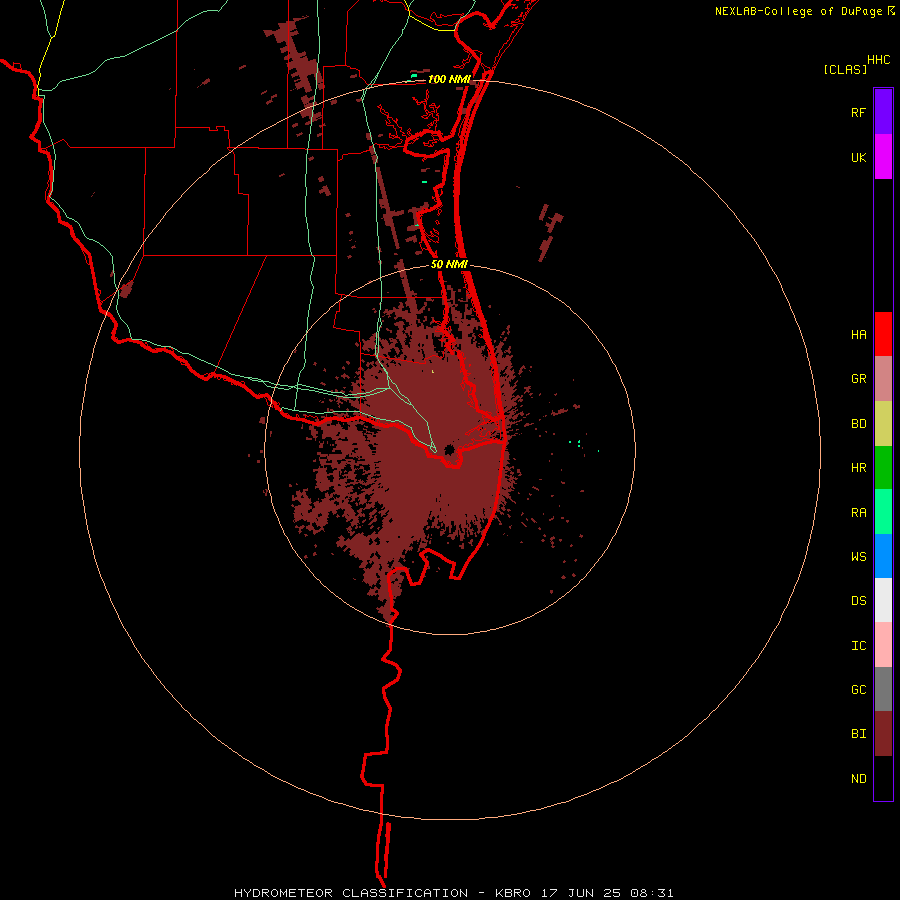Click the BD legend label

[x=859, y=424]
